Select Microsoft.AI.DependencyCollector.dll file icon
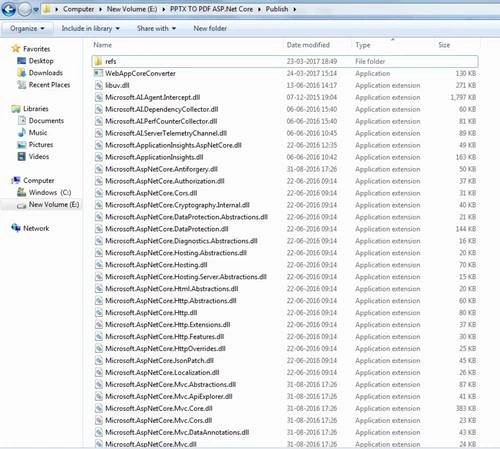The width and height of the screenshot is (500, 449). point(98,109)
